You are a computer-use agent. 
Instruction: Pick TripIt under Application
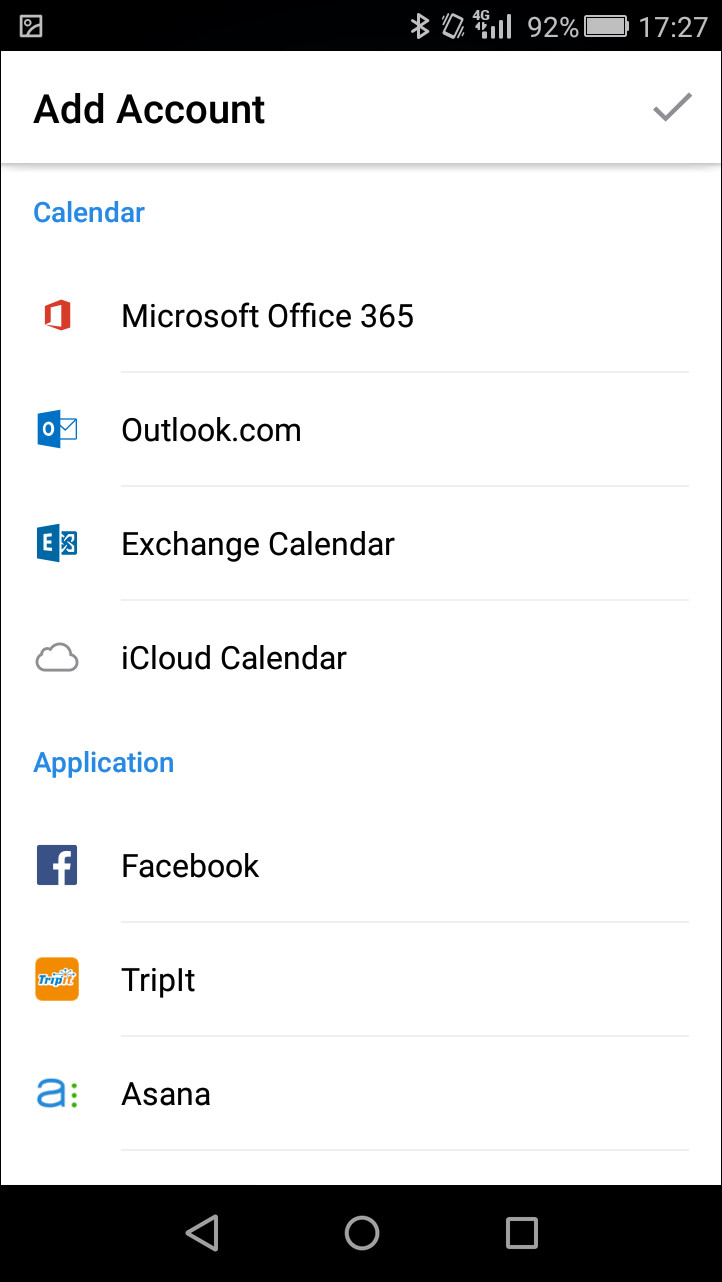(158, 980)
